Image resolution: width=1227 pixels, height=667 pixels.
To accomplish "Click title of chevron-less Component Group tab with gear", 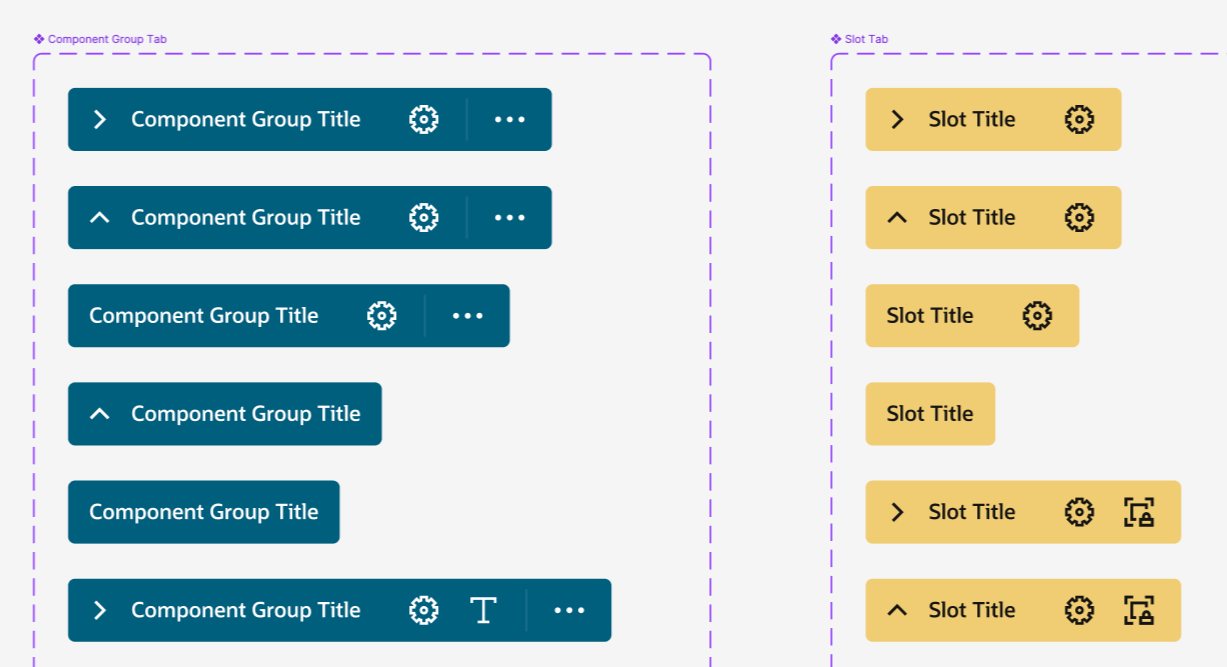I will tap(204, 315).
